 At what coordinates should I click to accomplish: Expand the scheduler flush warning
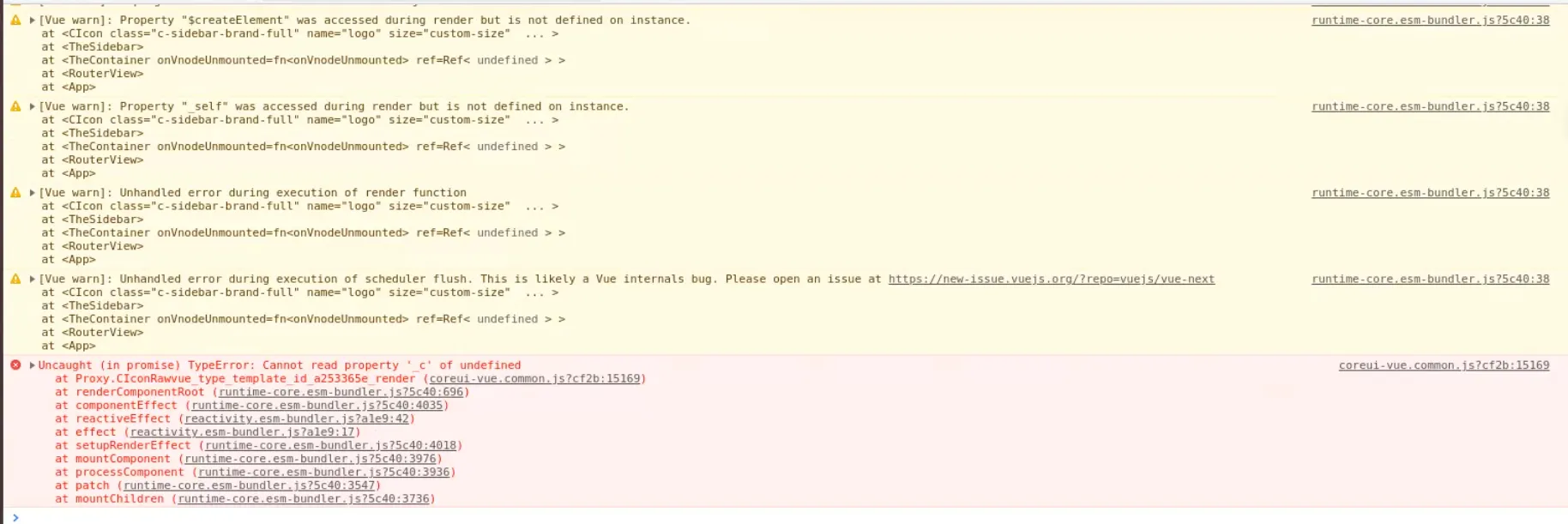tap(33, 279)
